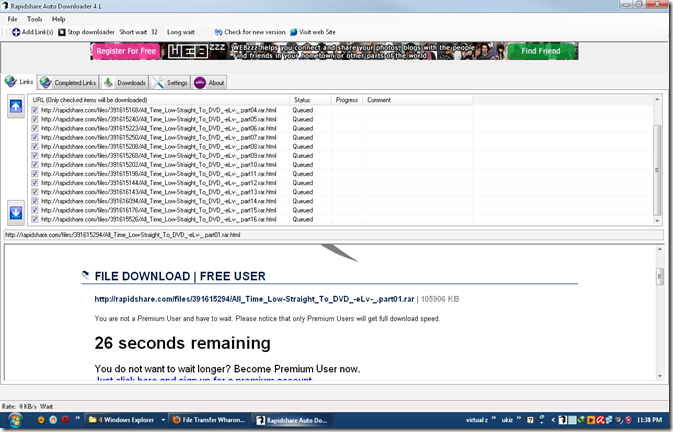Click the first orange quick launch icon
This screenshot has height=432, width=673.
point(41,420)
